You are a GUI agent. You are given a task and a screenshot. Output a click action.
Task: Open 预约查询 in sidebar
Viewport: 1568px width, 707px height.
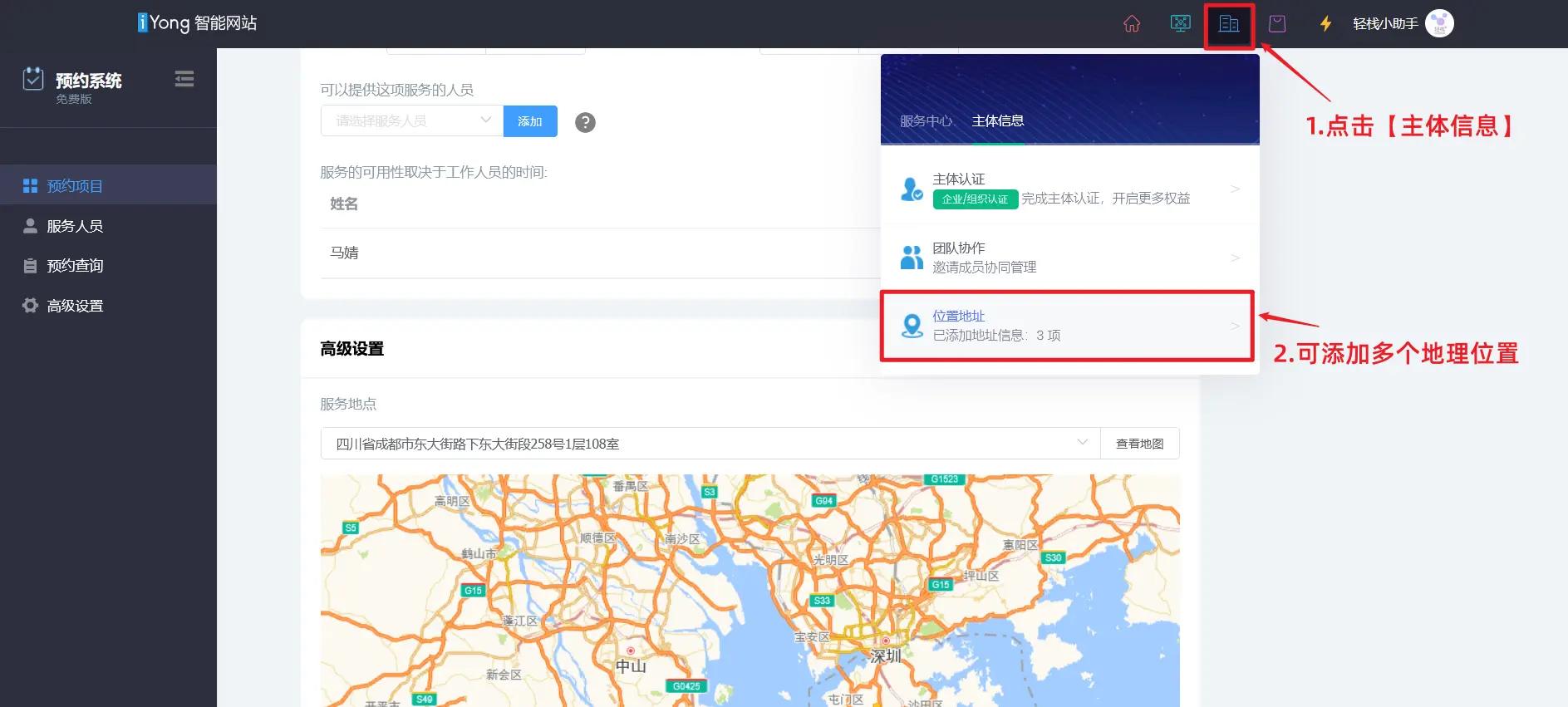[75, 266]
